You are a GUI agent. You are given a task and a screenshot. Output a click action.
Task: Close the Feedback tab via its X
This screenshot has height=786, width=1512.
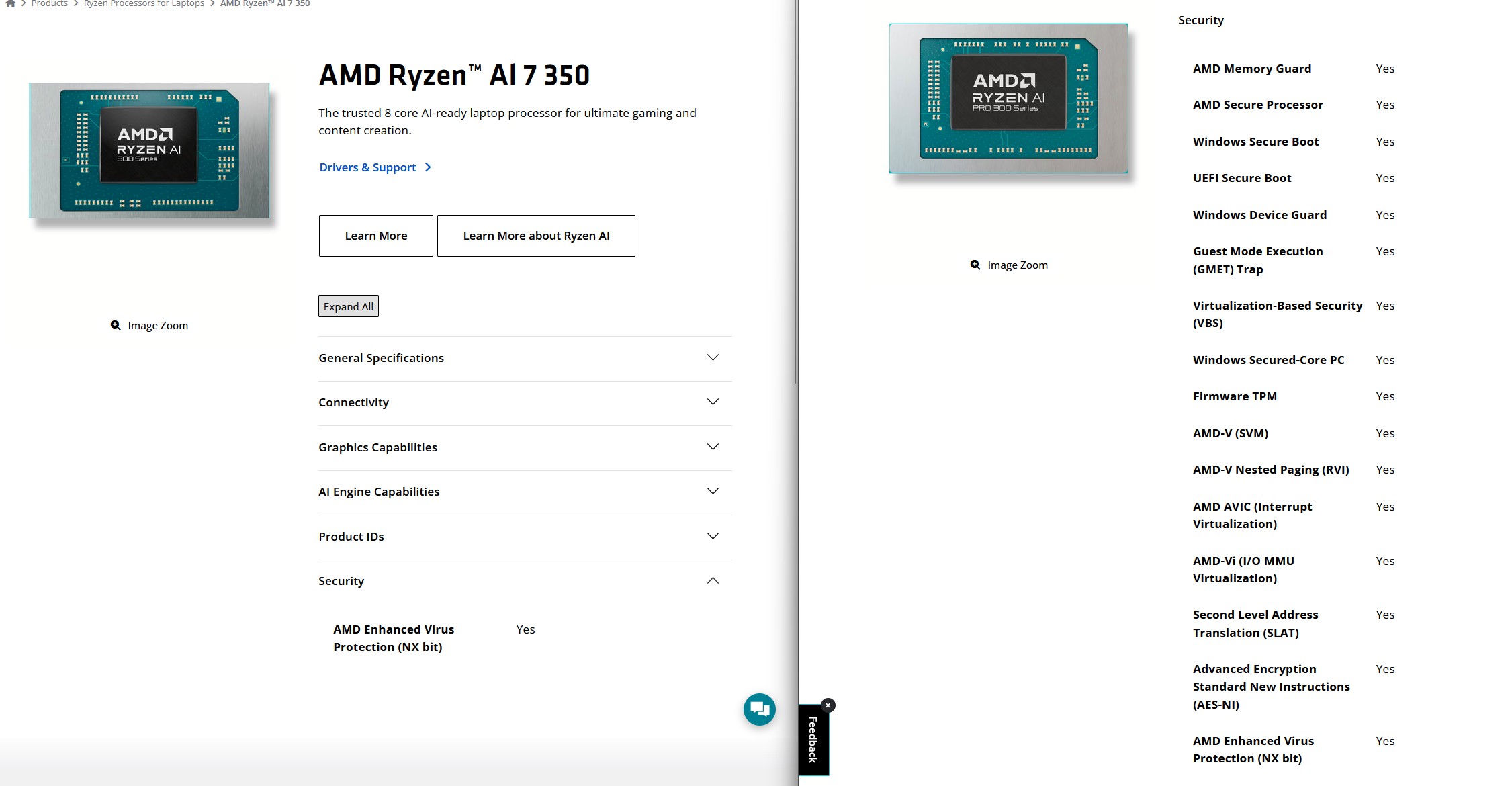click(828, 705)
